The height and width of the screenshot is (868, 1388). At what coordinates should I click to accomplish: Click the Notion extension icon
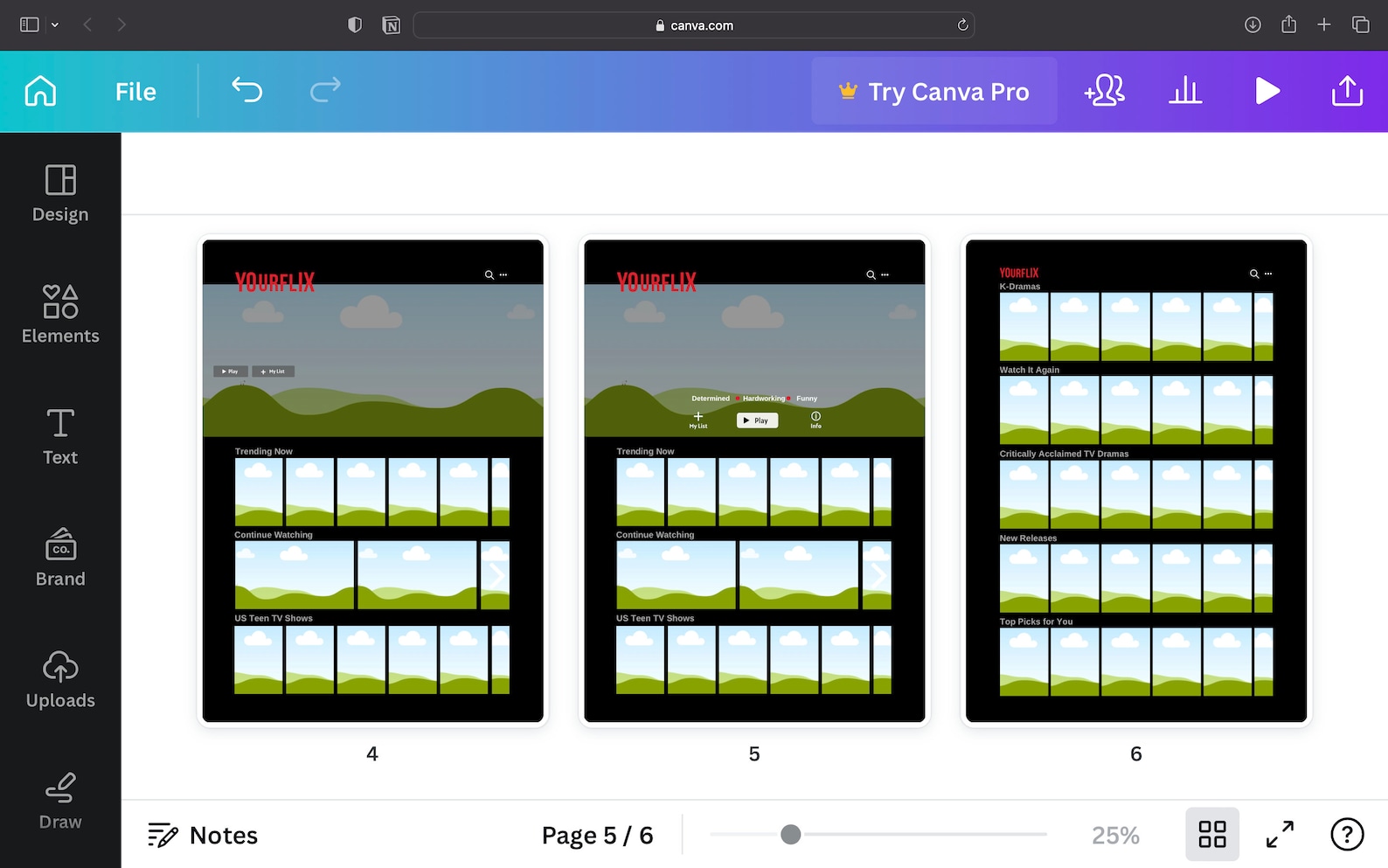(392, 25)
